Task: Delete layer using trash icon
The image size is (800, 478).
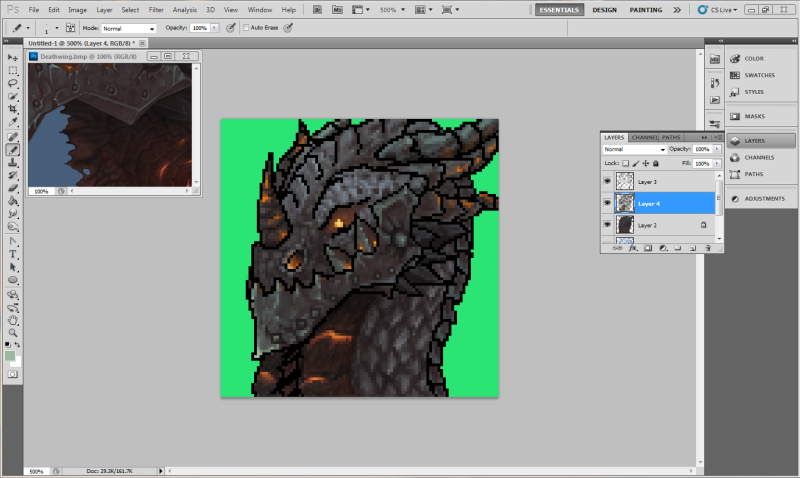Action: coord(708,248)
